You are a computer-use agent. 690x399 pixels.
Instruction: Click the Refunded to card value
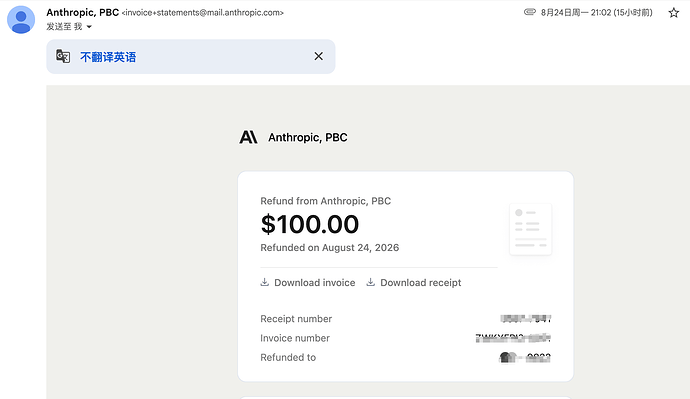click(x=525, y=357)
